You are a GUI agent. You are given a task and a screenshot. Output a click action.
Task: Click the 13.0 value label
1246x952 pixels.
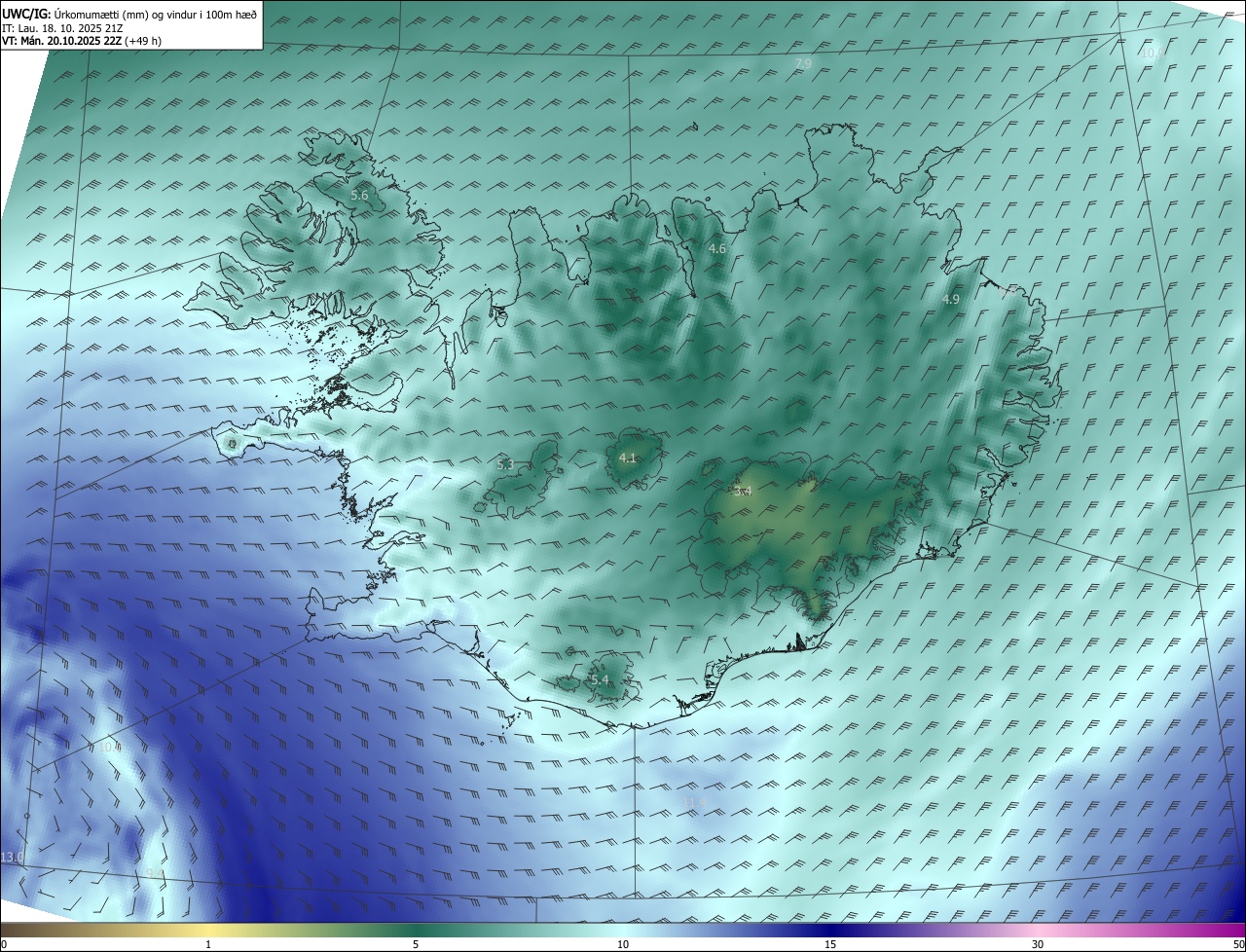12,857
